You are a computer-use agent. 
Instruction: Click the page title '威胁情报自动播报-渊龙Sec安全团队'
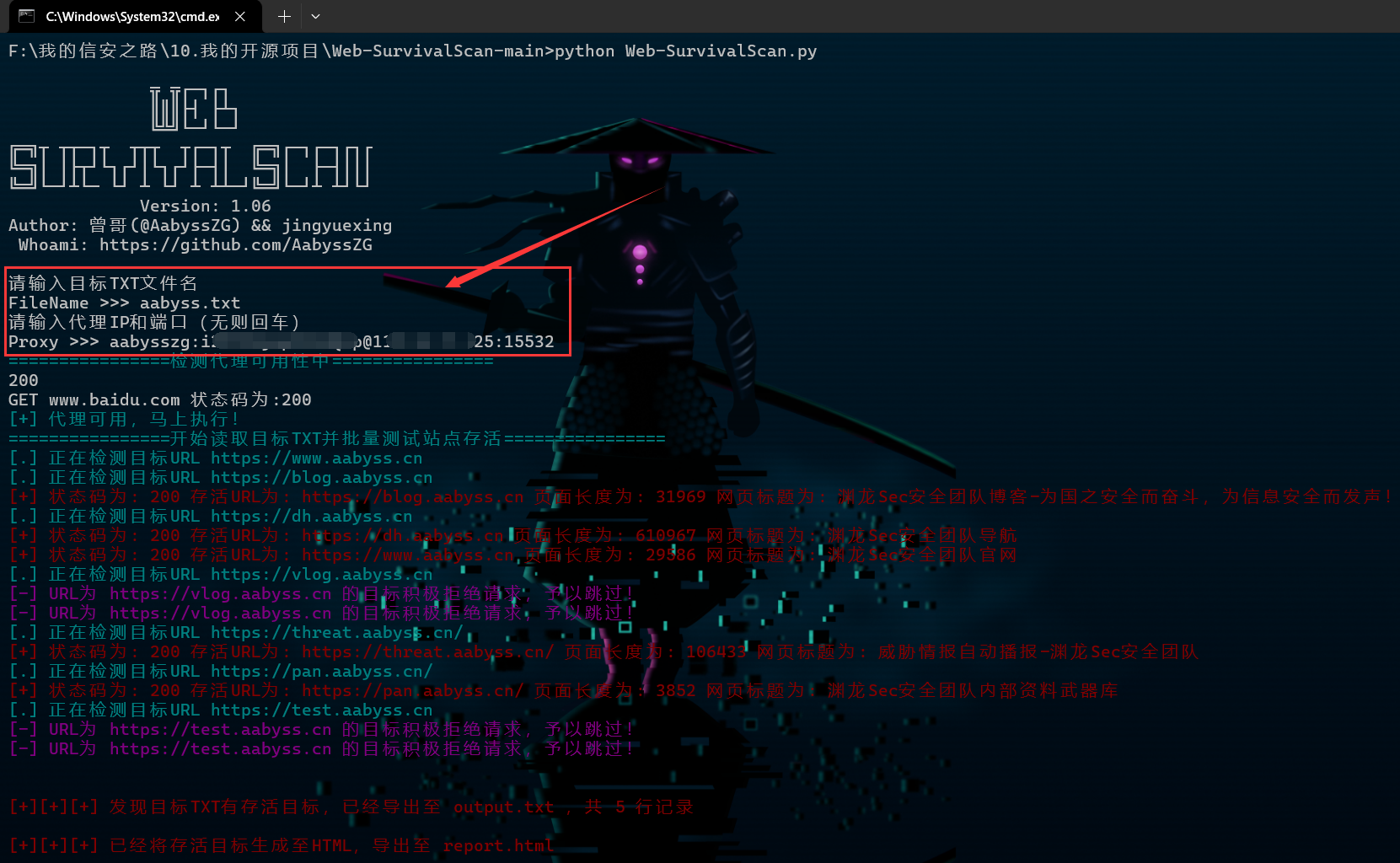1038,651
